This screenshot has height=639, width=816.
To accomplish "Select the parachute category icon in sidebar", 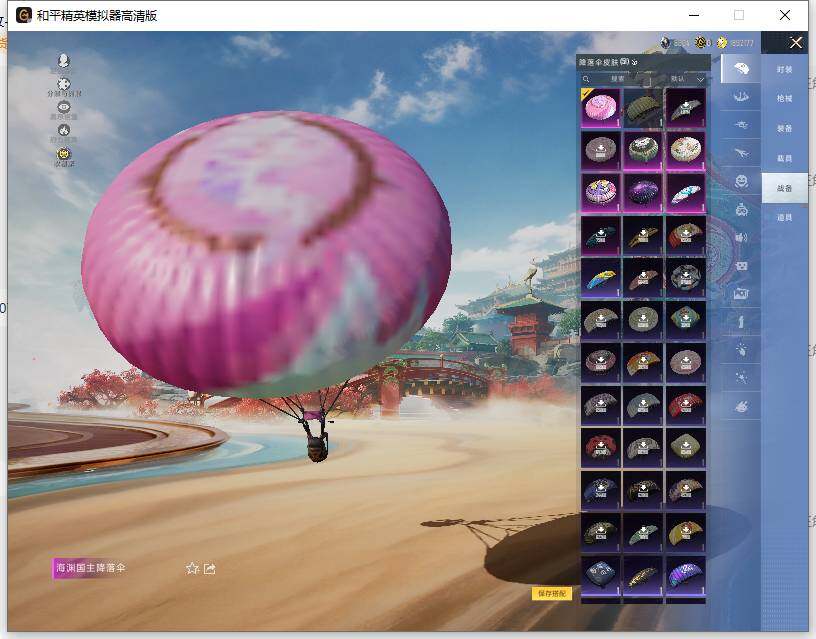I will tap(741, 69).
